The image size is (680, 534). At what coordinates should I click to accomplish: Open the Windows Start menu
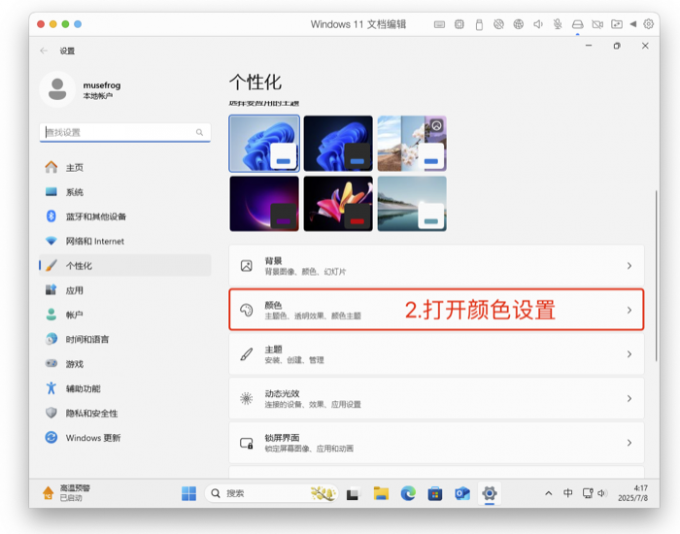click(189, 493)
